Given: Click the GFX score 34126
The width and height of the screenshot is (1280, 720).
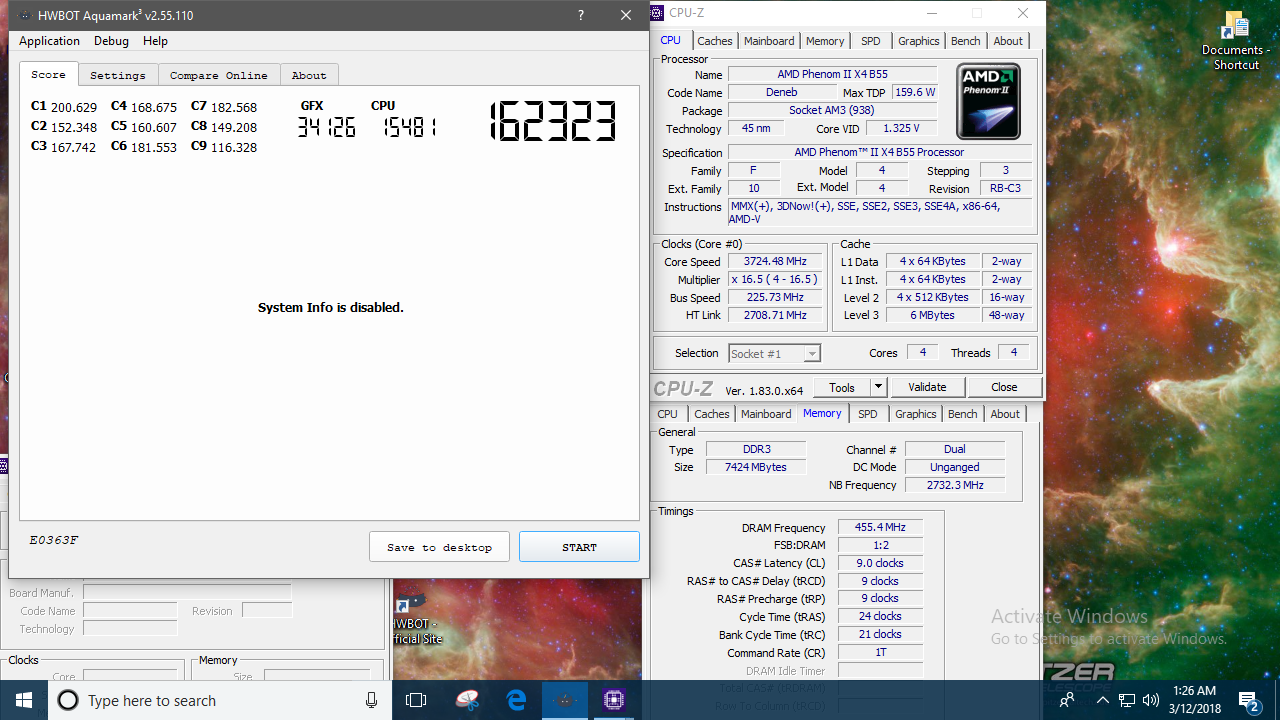Looking at the screenshot, I should click(326, 127).
